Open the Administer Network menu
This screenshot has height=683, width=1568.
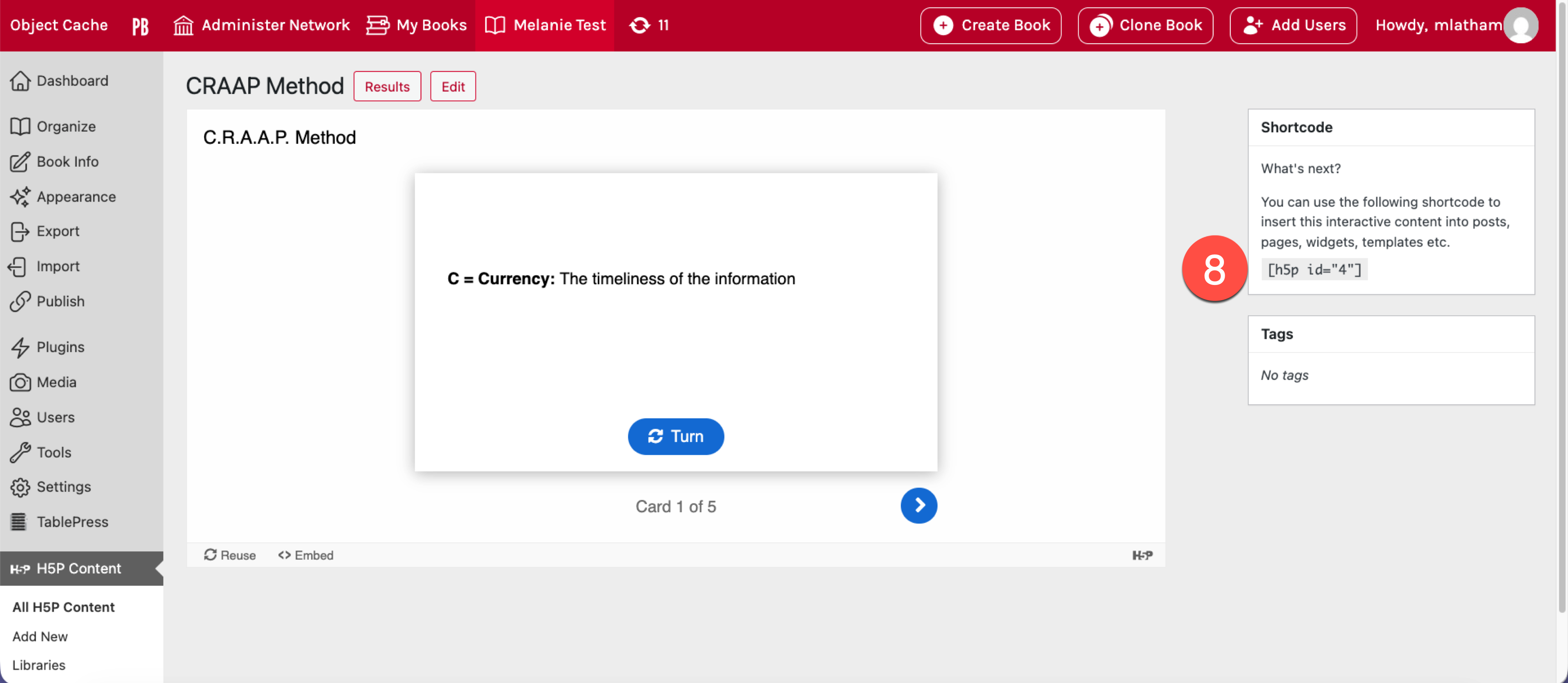click(262, 26)
